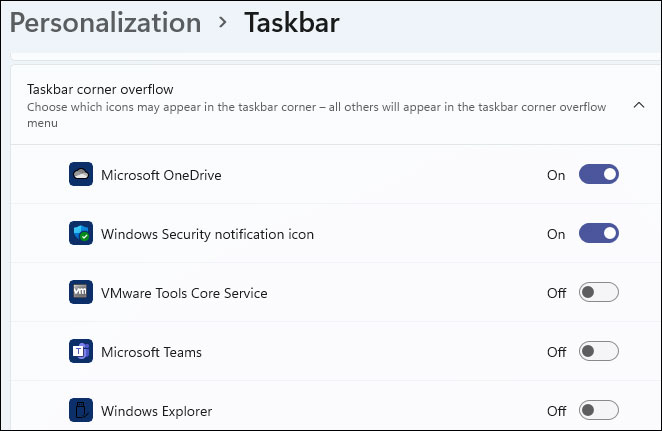Click the Microsoft Teams icon
662x431 pixels.
(x=81, y=352)
